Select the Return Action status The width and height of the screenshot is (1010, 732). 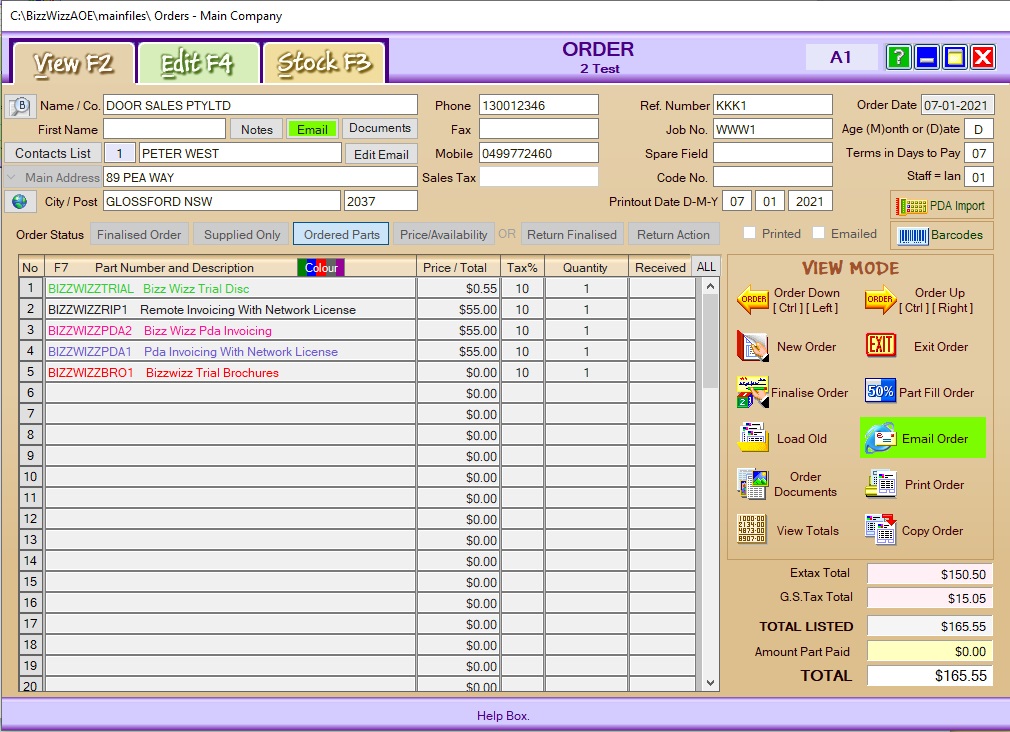tap(673, 235)
